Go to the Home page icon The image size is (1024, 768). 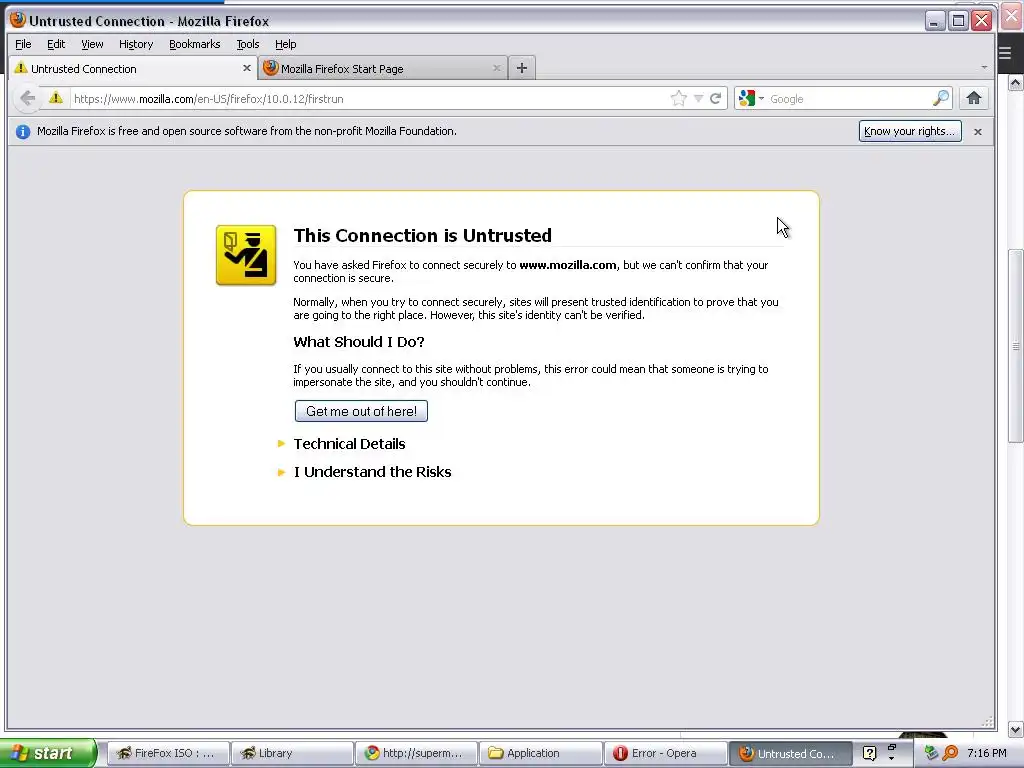point(974,99)
